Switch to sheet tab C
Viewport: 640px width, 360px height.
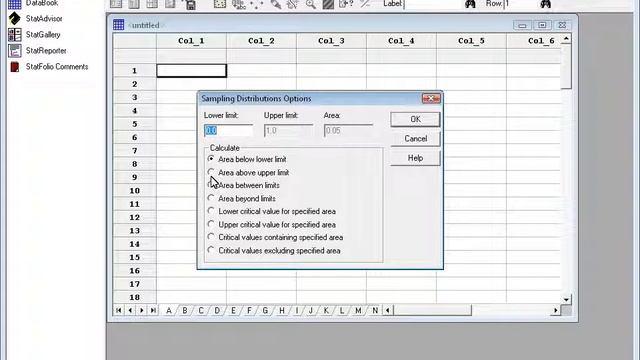coord(201,311)
